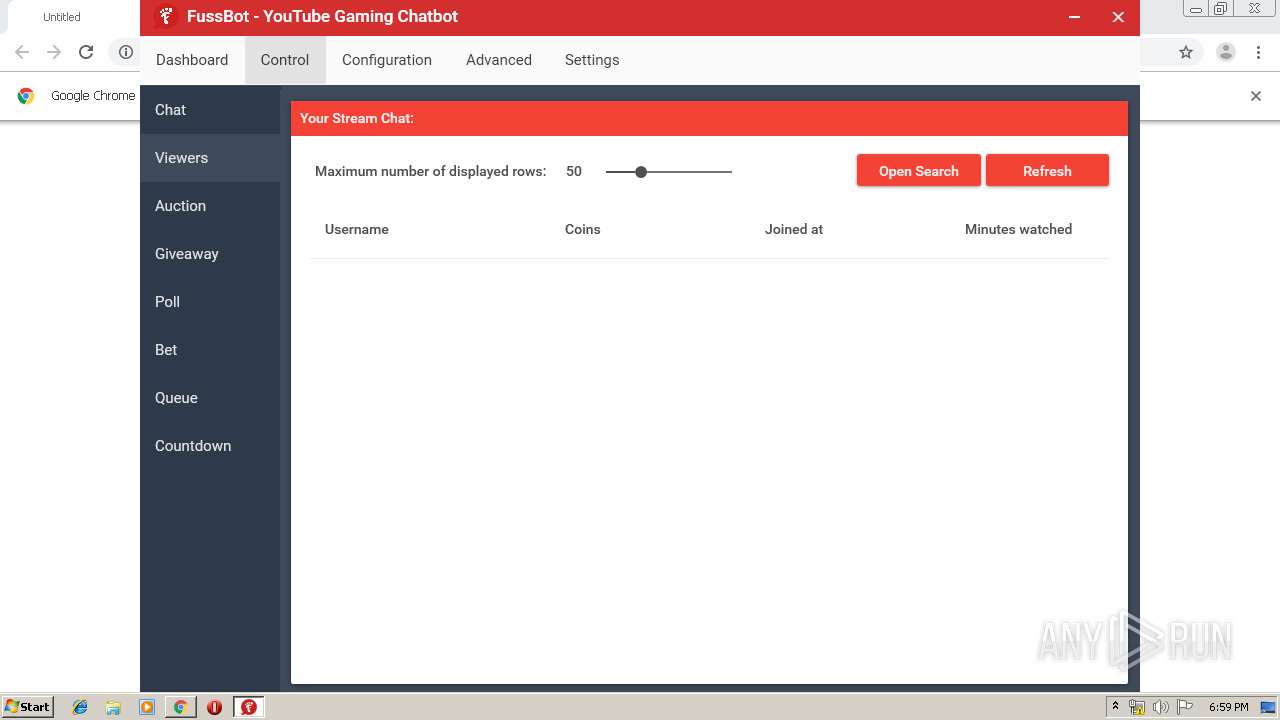This screenshot has width=1280, height=720.
Task: Select Viewers in the sidebar
Action: point(210,158)
